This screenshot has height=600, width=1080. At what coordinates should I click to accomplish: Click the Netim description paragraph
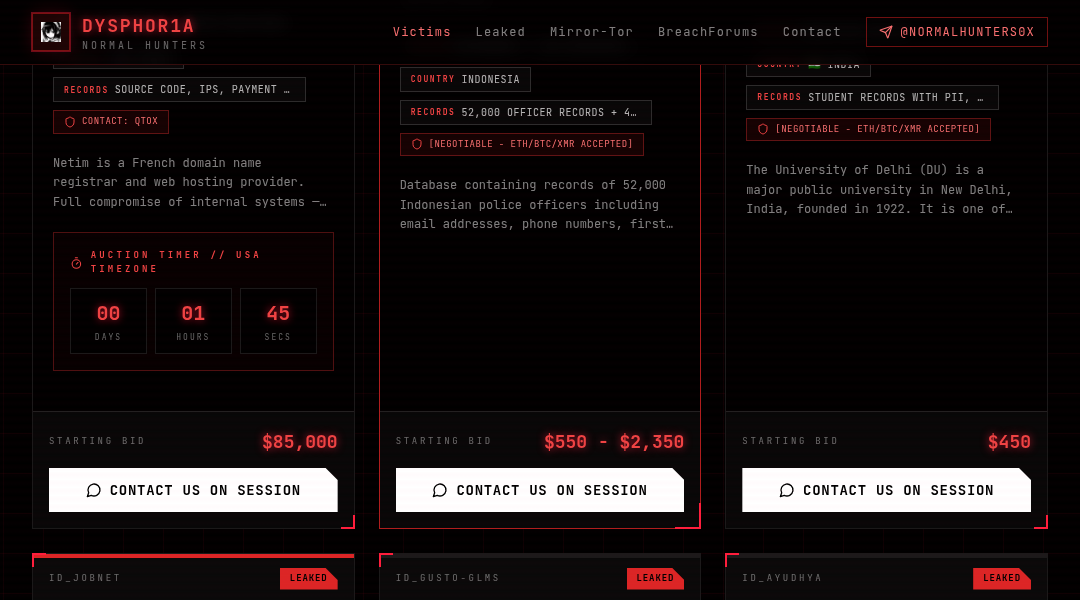pos(190,183)
